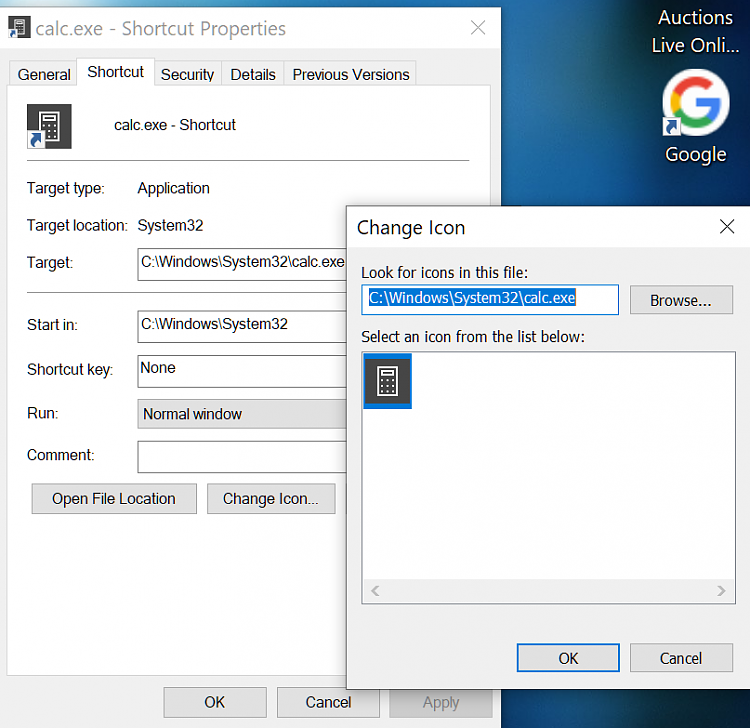Click the Look for icons file path field
This screenshot has height=728, width=750.
(x=490, y=299)
